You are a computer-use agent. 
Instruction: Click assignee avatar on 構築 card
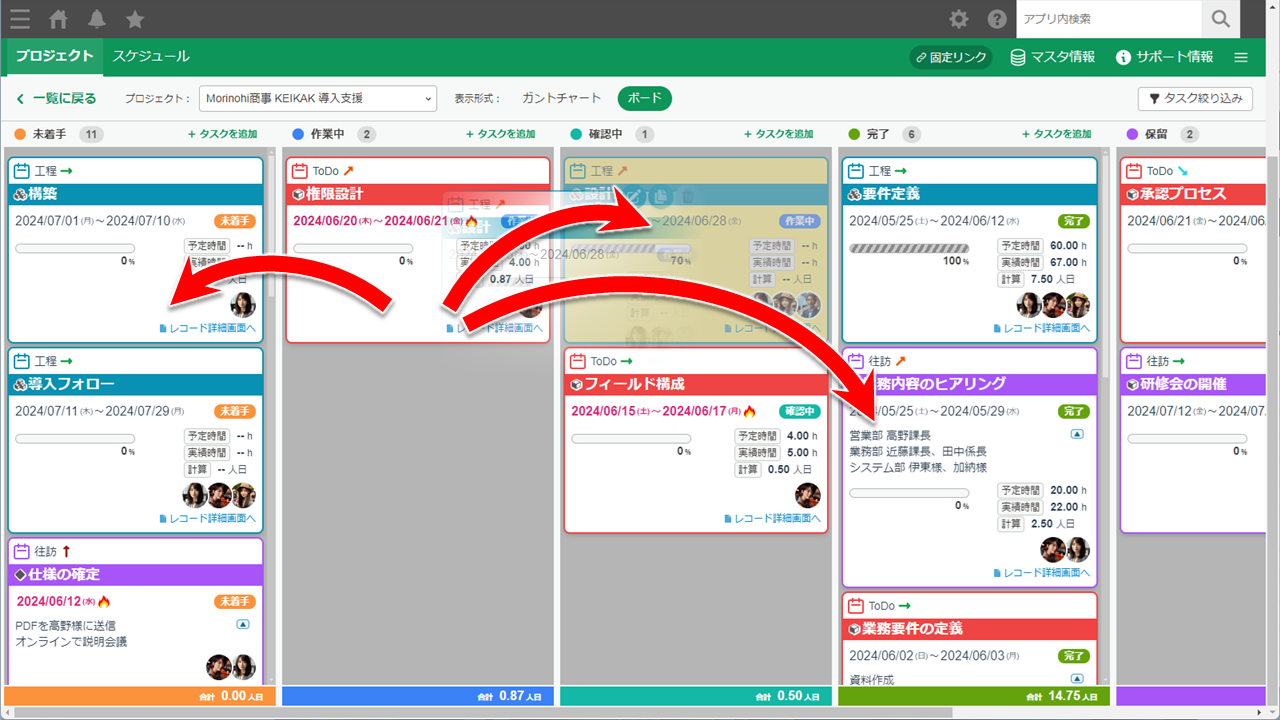pyautogui.click(x=243, y=305)
